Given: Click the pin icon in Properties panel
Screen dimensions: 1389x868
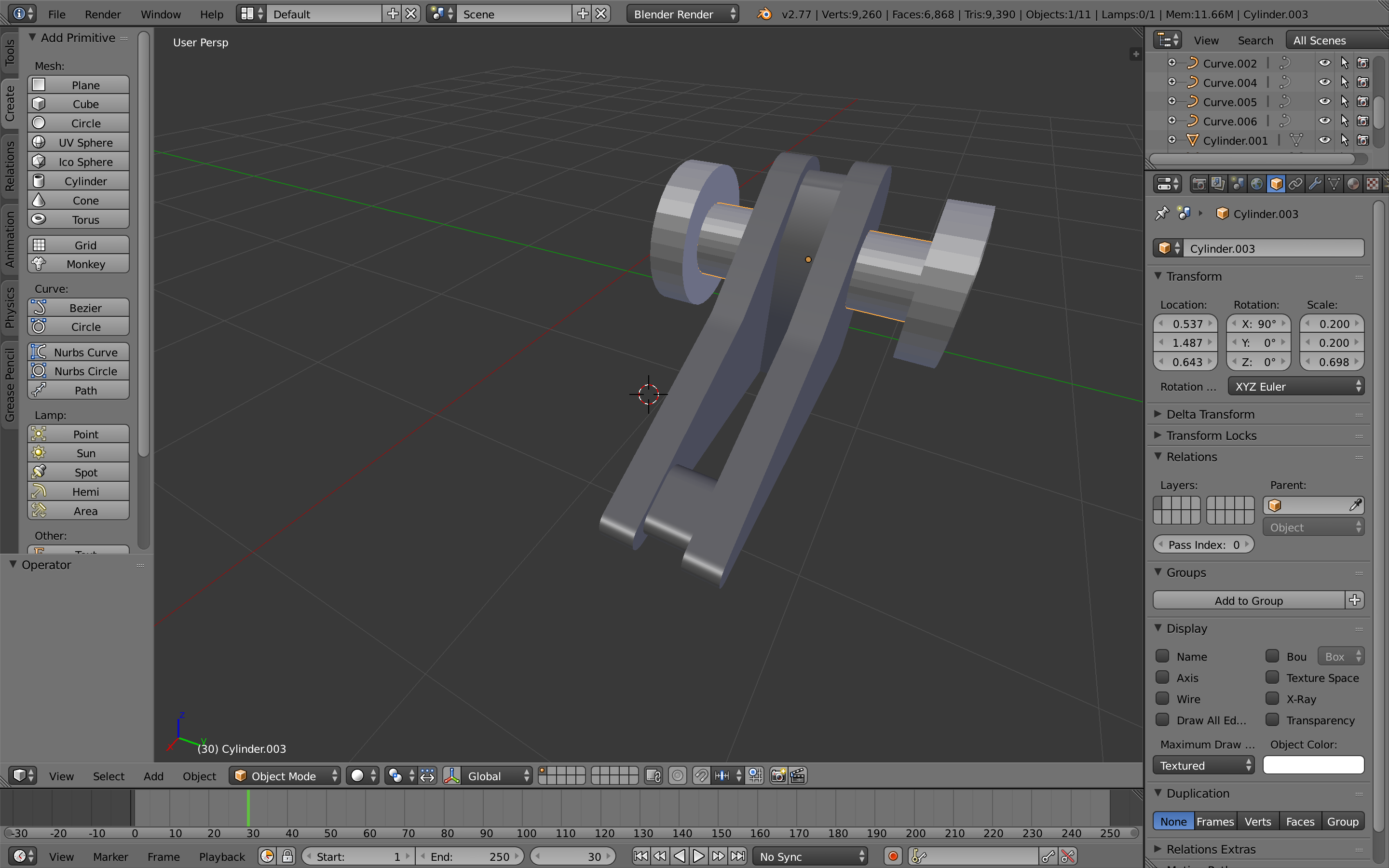Looking at the screenshot, I should coord(1162,214).
